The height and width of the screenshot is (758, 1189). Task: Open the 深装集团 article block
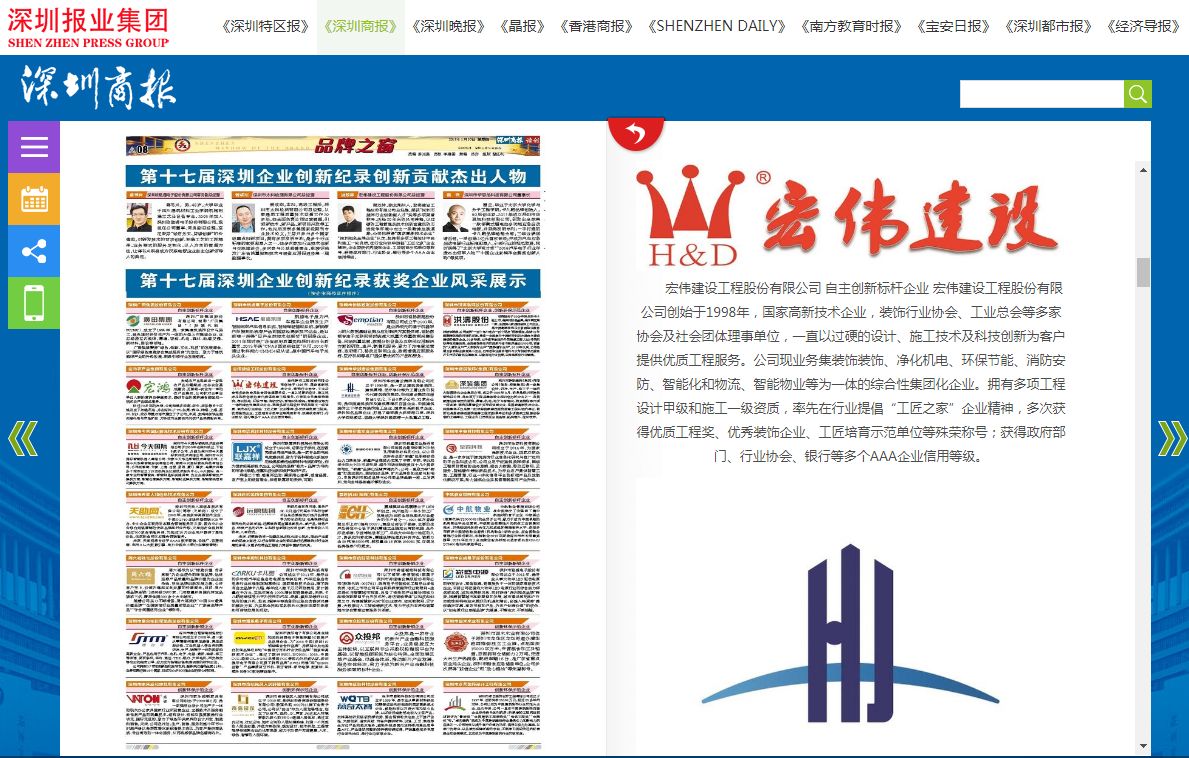point(491,393)
